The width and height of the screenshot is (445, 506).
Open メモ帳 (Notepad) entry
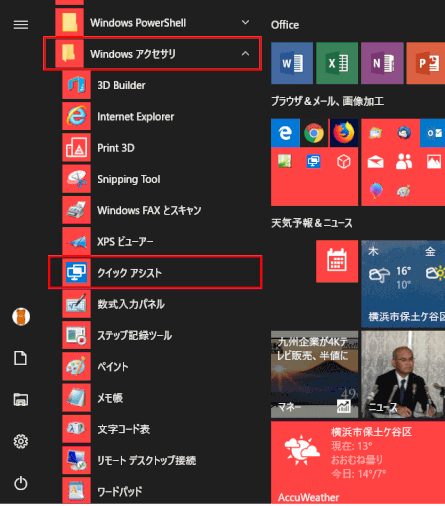pos(162,398)
